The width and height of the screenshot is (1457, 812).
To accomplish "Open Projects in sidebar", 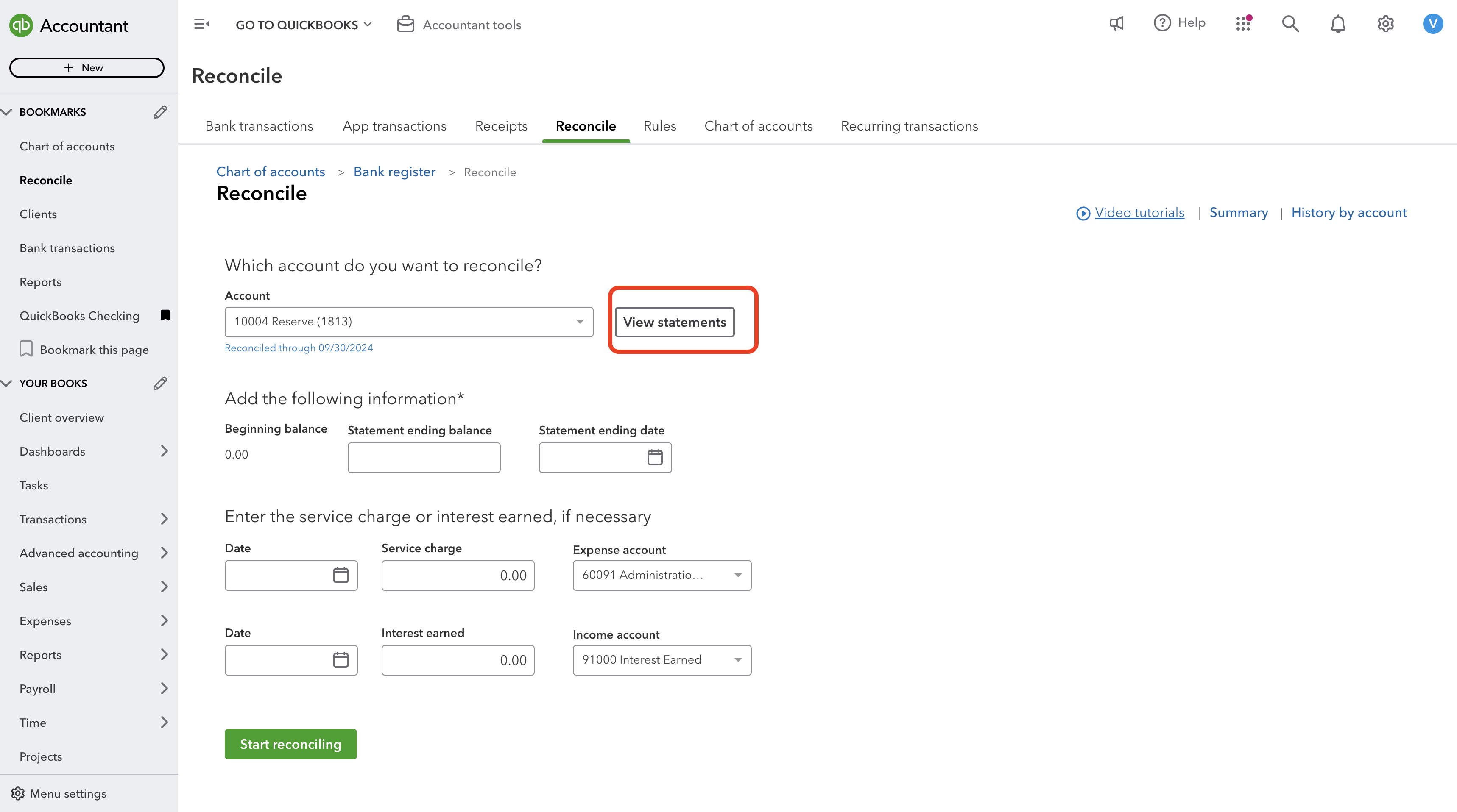I will [x=41, y=756].
